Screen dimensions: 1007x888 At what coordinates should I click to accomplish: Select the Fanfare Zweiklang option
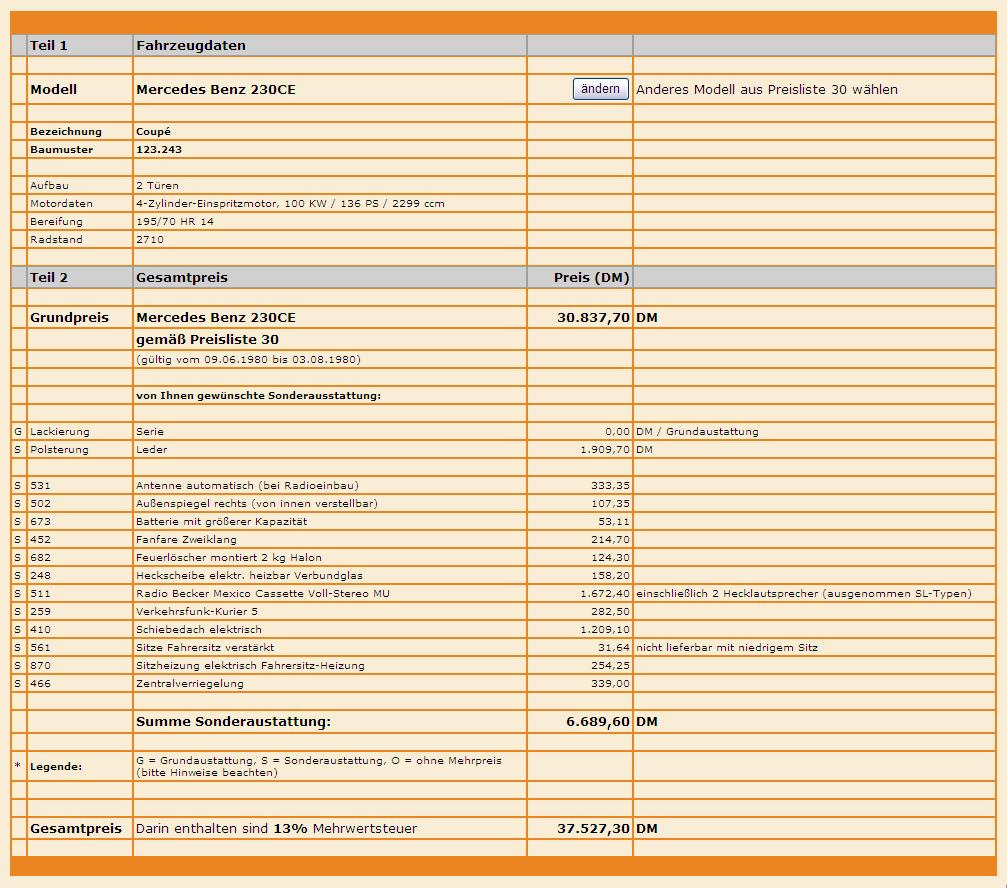(186, 539)
